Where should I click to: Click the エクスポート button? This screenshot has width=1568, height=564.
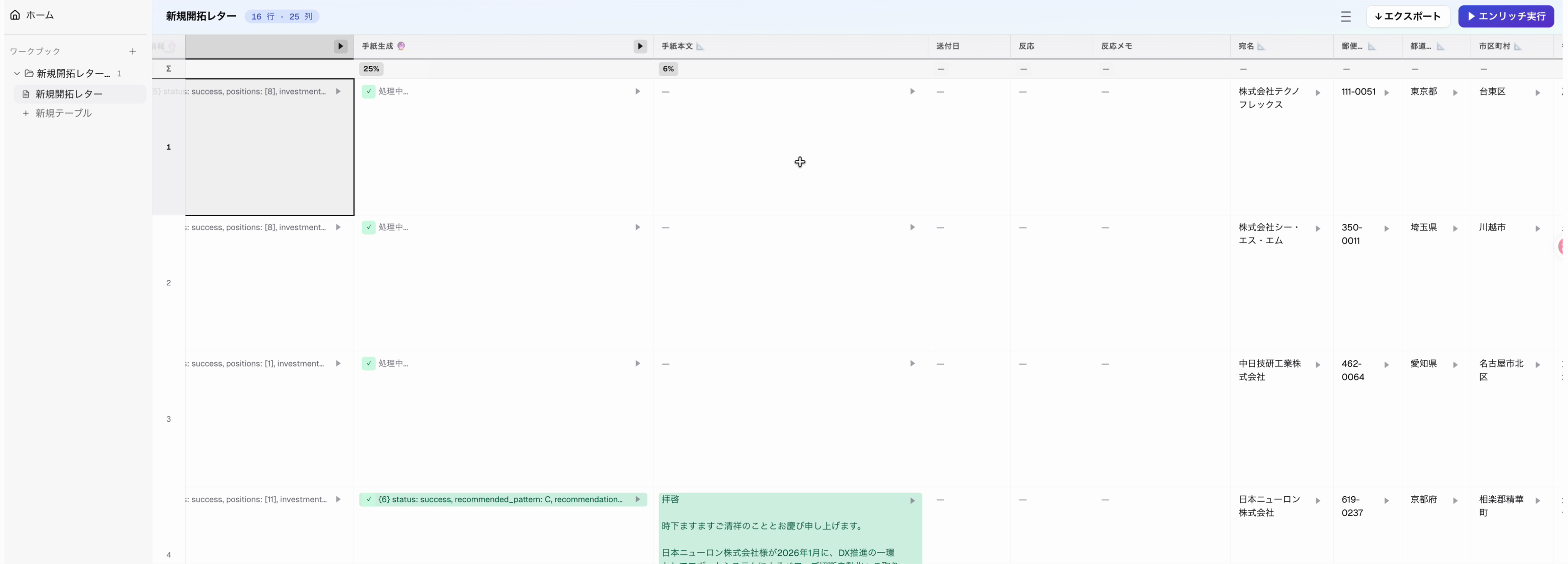pyautogui.click(x=1407, y=16)
